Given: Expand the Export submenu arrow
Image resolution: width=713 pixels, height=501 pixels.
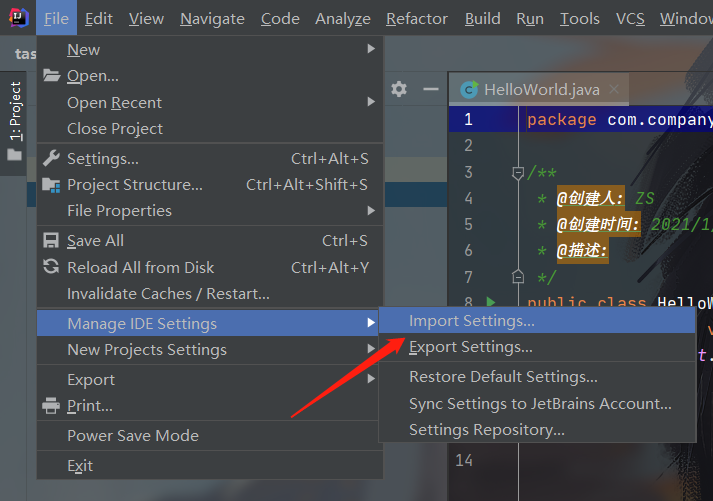Looking at the screenshot, I should (371, 378).
